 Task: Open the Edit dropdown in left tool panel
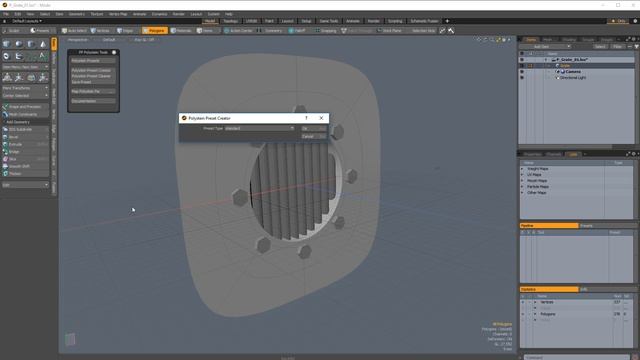coord(25,185)
